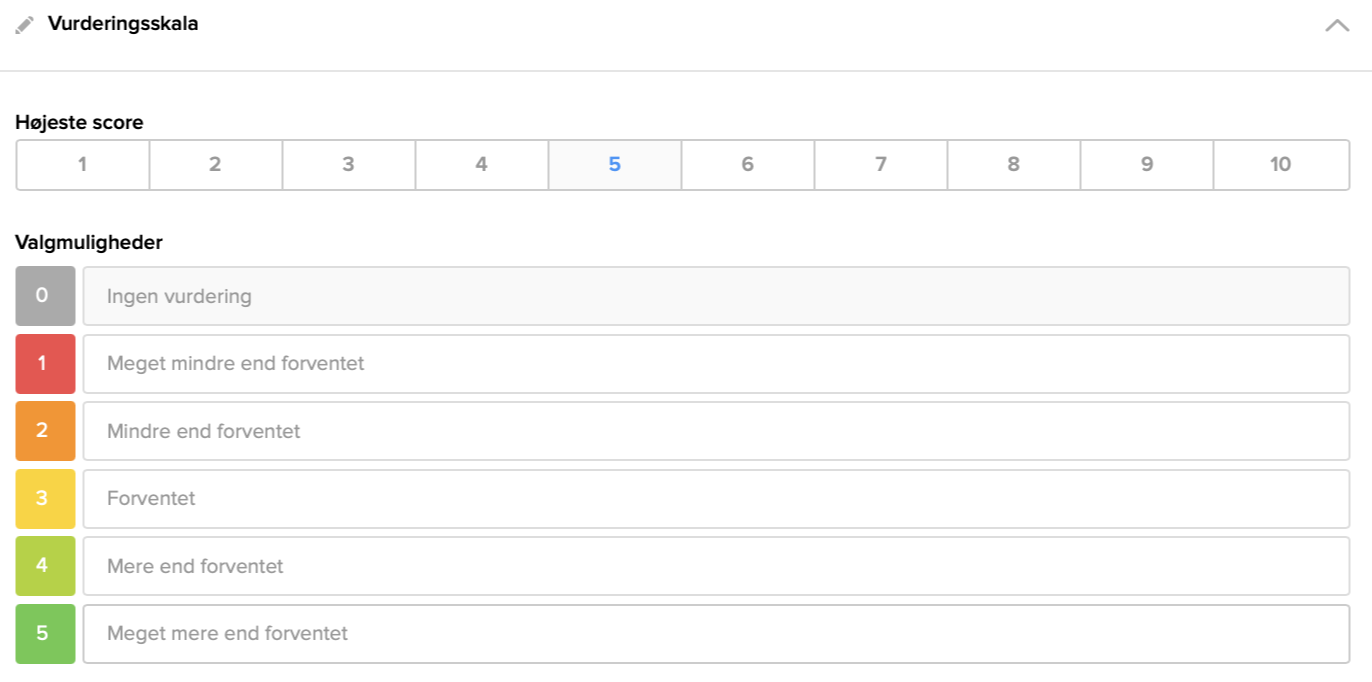Image resolution: width=1372 pixels, height=682 pixels.
Task: Focus the "Meget mere end forventet" field
Action: point(715,633)
